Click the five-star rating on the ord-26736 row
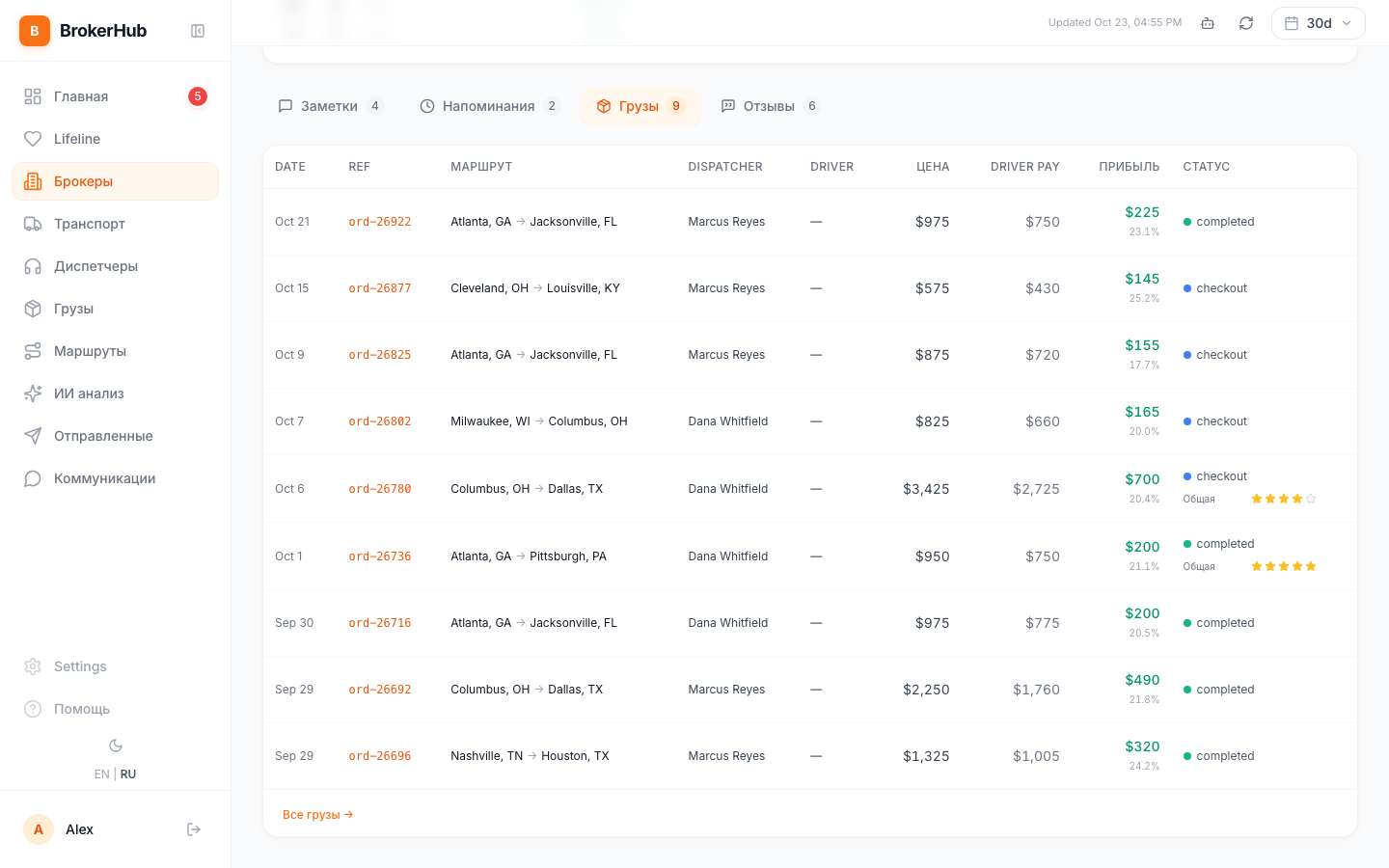This screenshot has height=868, width=1389. click(1284, 566)
